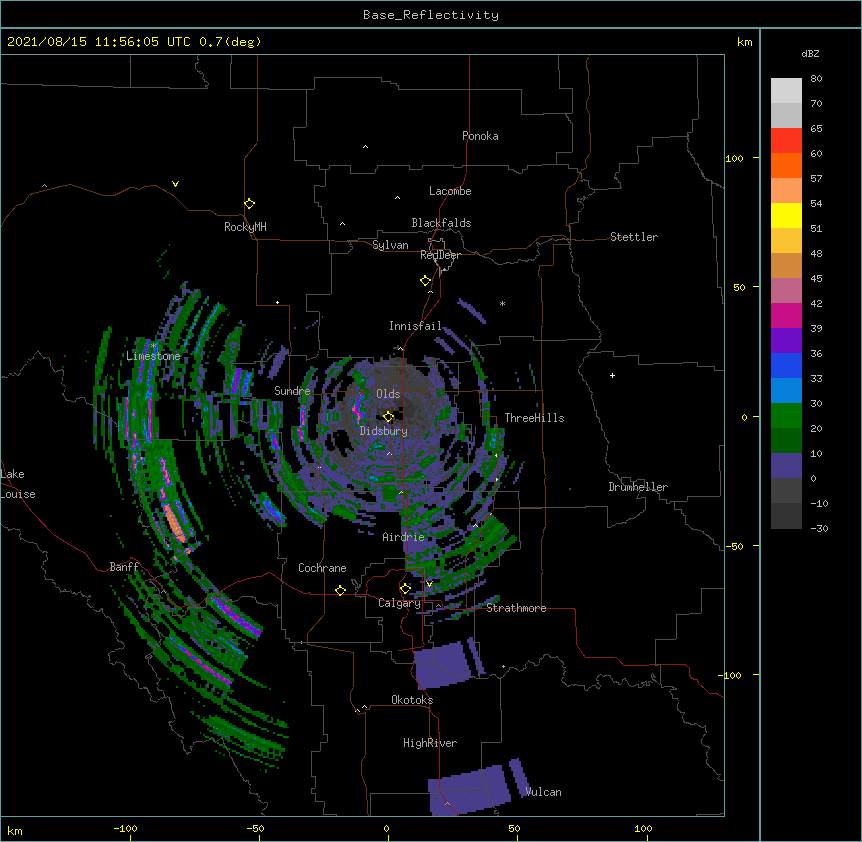Click the white plus marker west of Drumheller region
The height and width of the screenshot is (842, 862).
612,375
